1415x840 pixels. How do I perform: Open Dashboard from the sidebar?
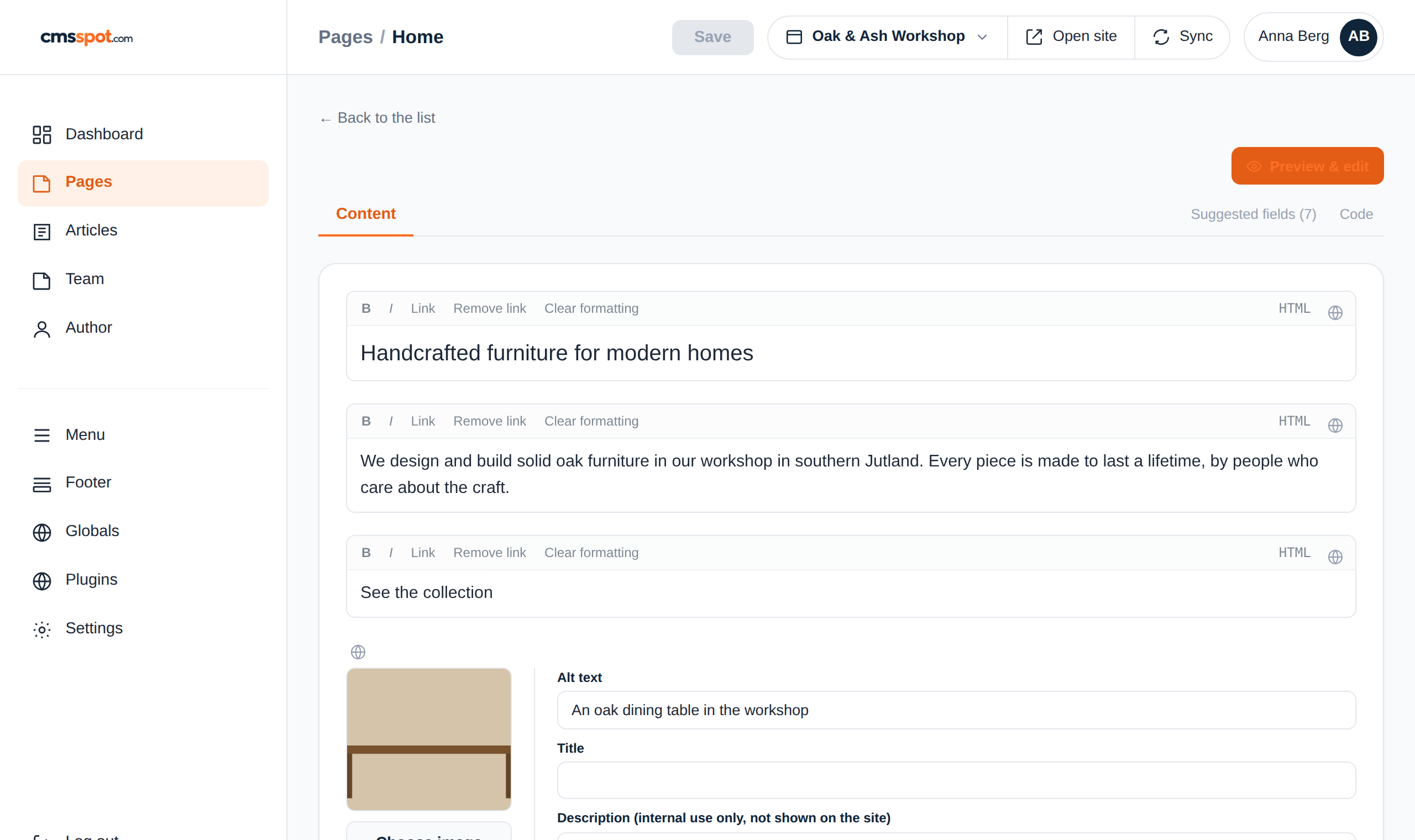[143, 135]
